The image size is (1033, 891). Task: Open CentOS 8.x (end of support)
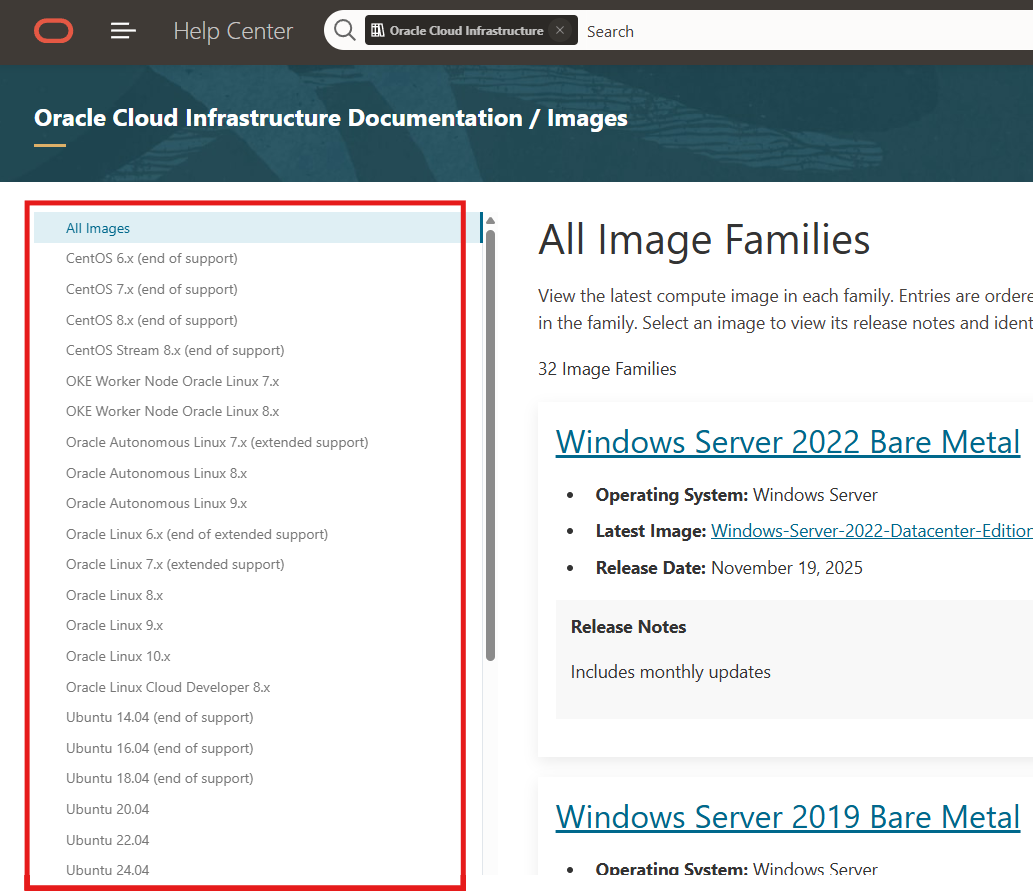tap(152, 320)
